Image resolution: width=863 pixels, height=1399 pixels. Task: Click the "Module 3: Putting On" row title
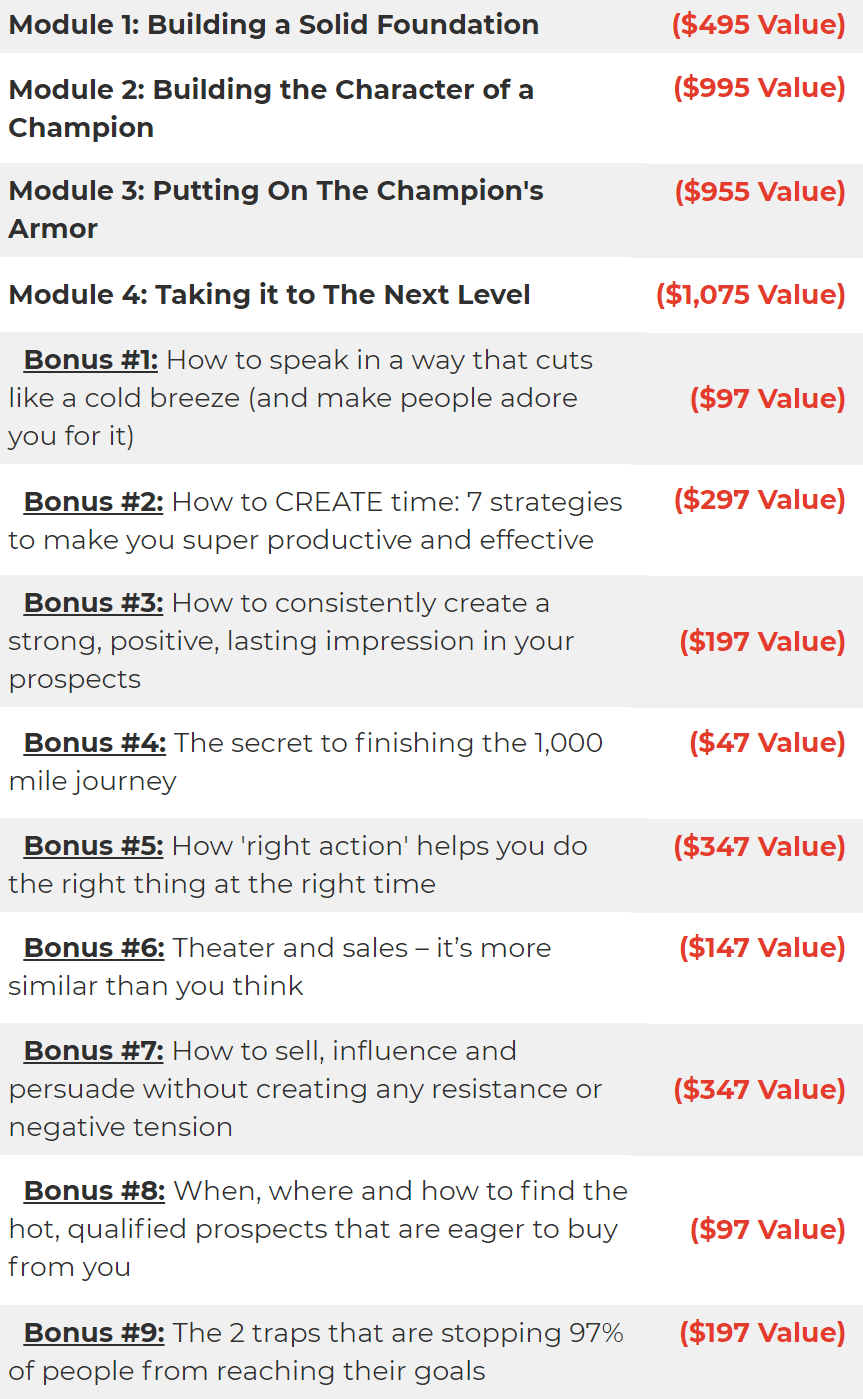click(x=275, y=191)
